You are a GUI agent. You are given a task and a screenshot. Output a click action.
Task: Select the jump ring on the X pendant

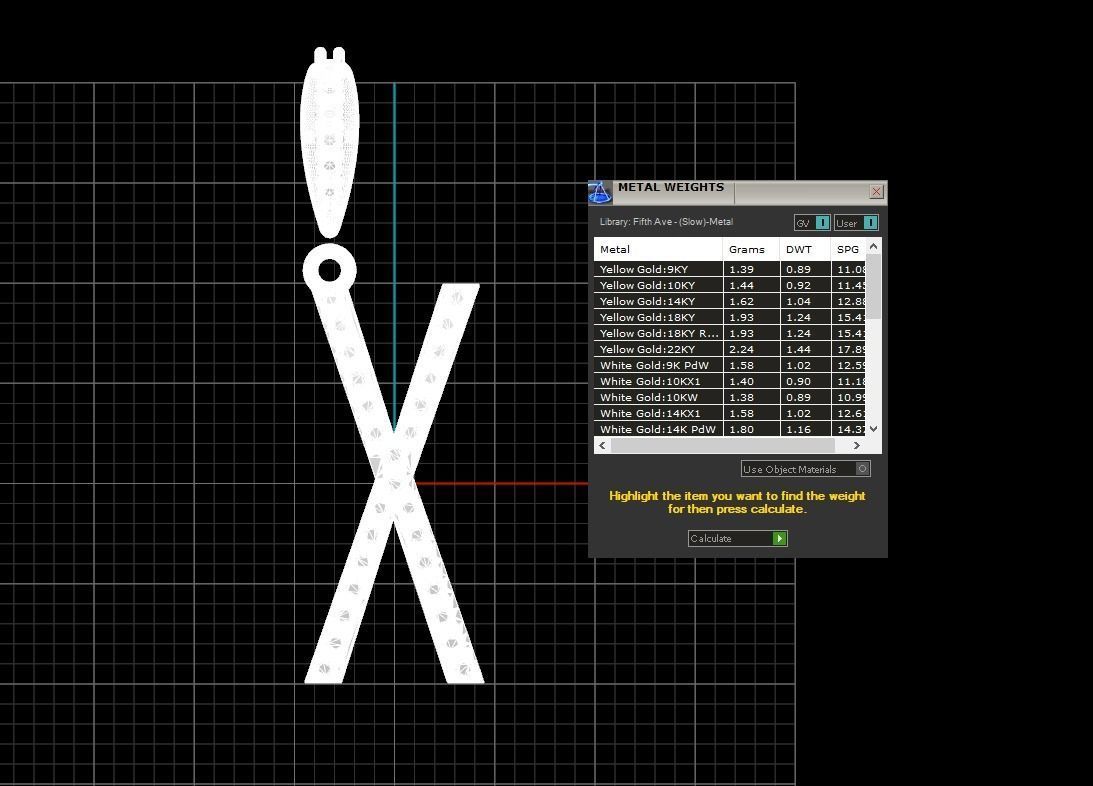pos(330,270)
